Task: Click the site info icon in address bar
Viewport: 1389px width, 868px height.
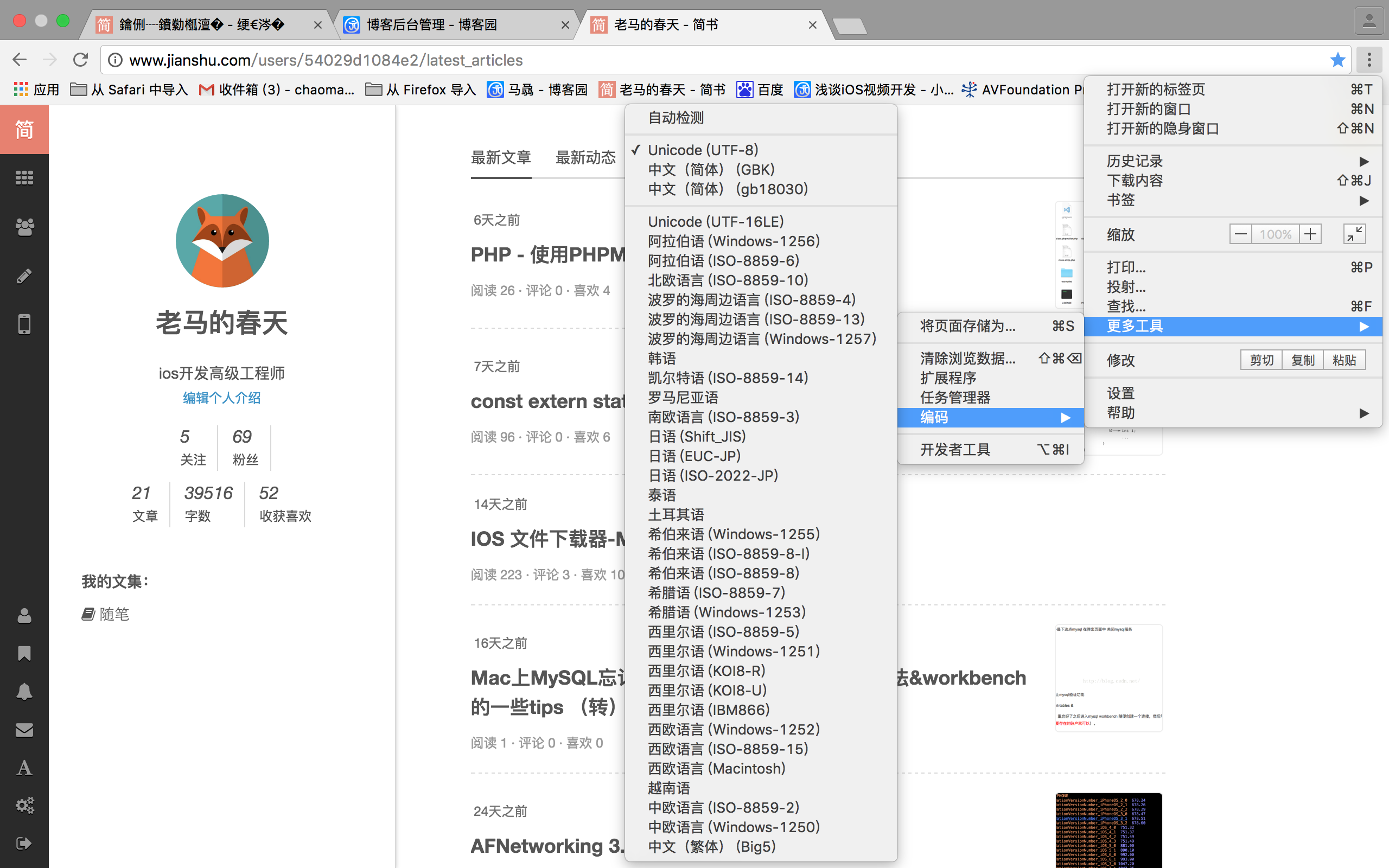Action: pos(116,60)
